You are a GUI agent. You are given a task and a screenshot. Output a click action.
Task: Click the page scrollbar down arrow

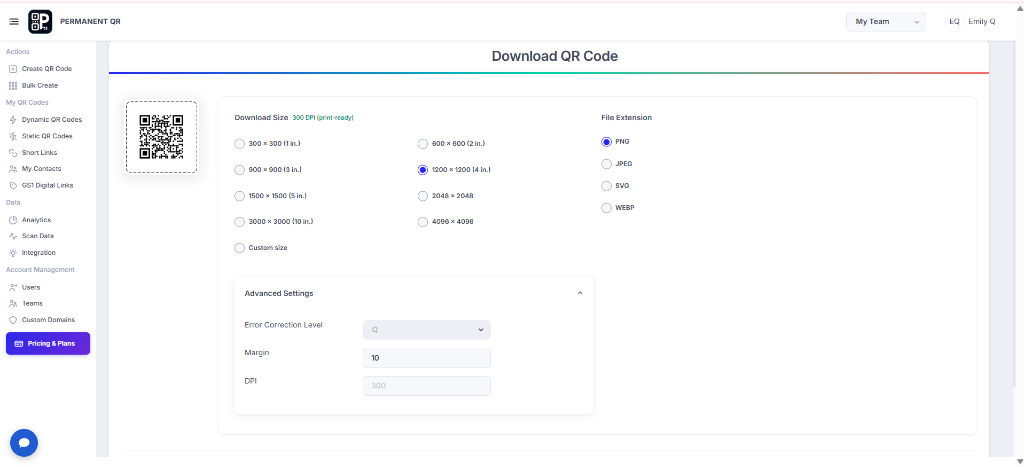click(x=1018, y=460)
